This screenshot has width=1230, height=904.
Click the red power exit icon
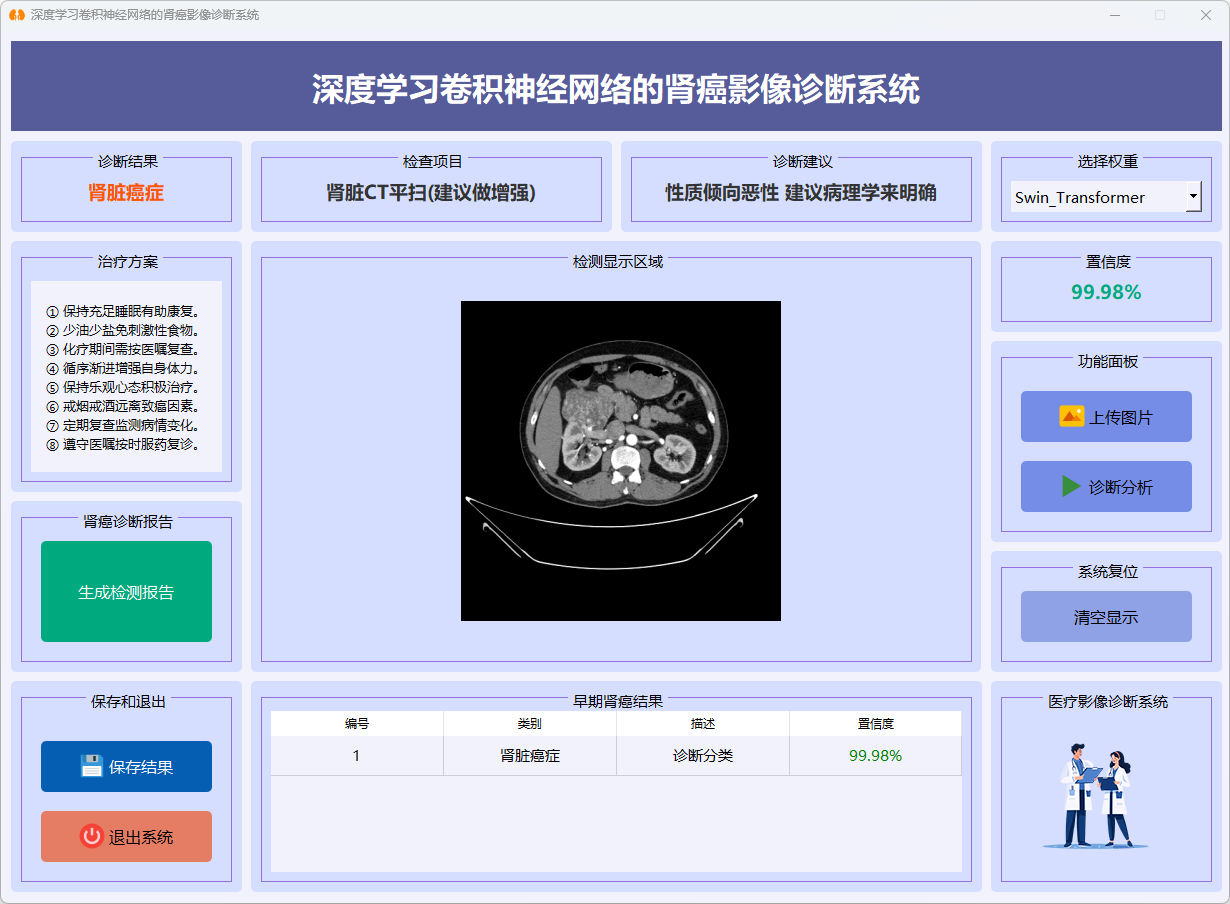click(92, 837)
